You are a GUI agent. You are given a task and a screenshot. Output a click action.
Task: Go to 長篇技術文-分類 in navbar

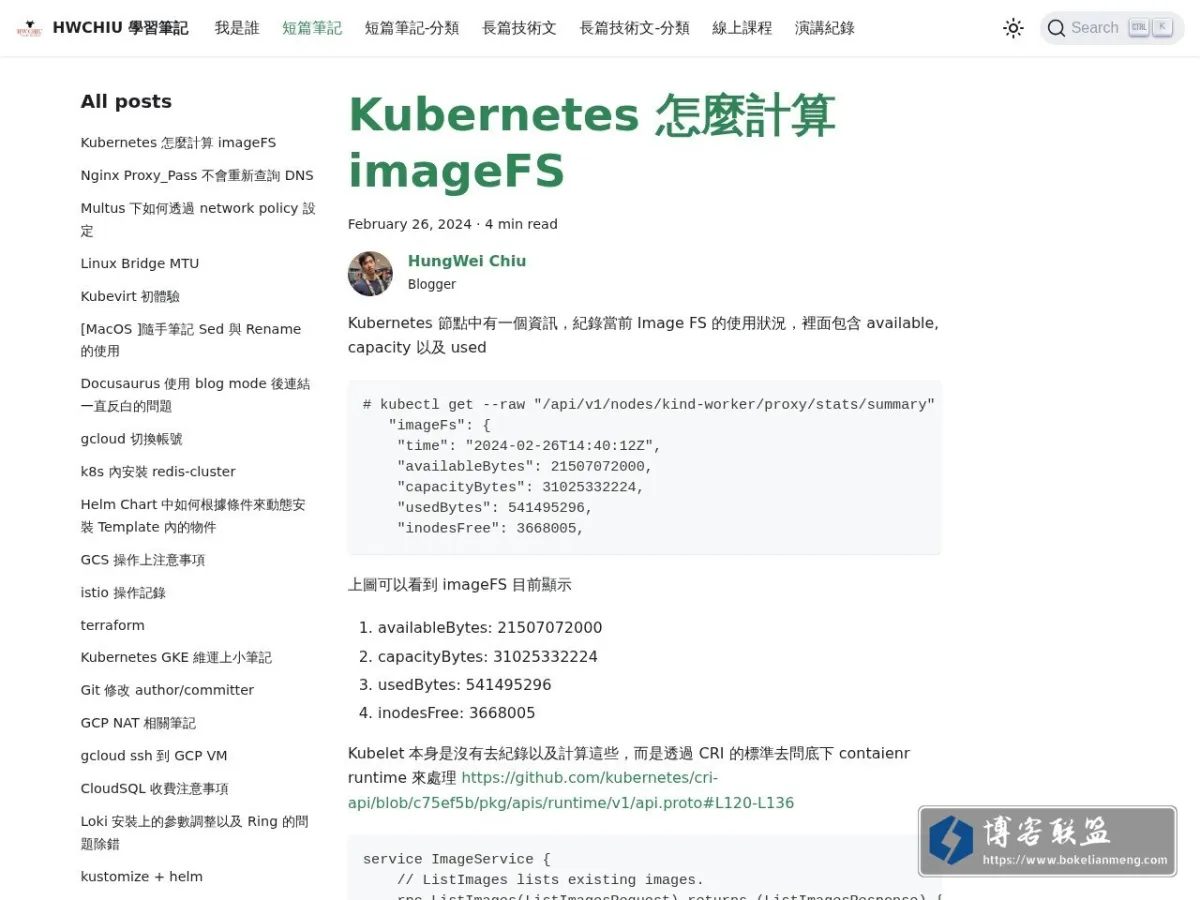pos(635,28)
